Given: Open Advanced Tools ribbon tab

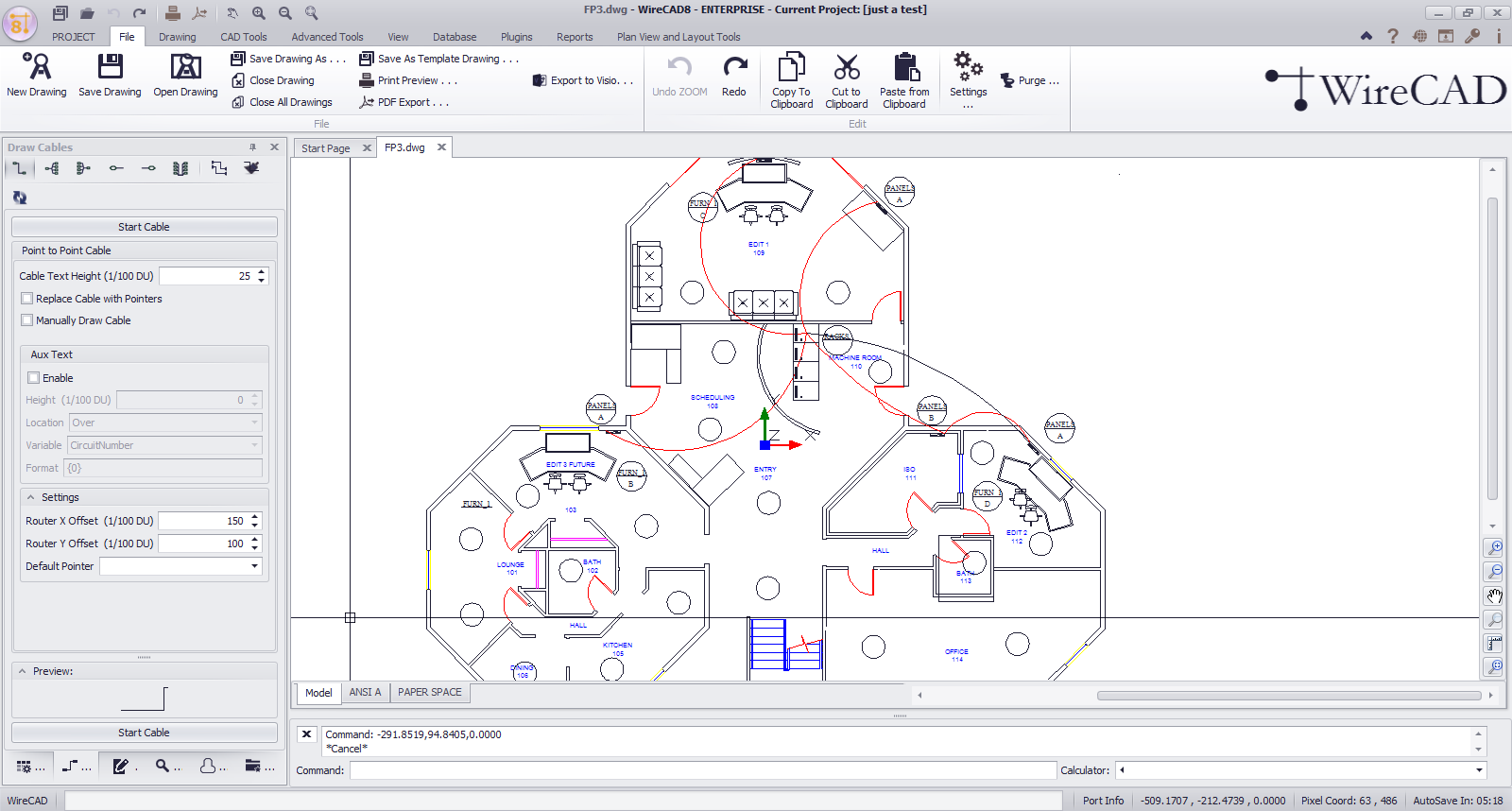Looking at the screenshot, I should point(327,37).
